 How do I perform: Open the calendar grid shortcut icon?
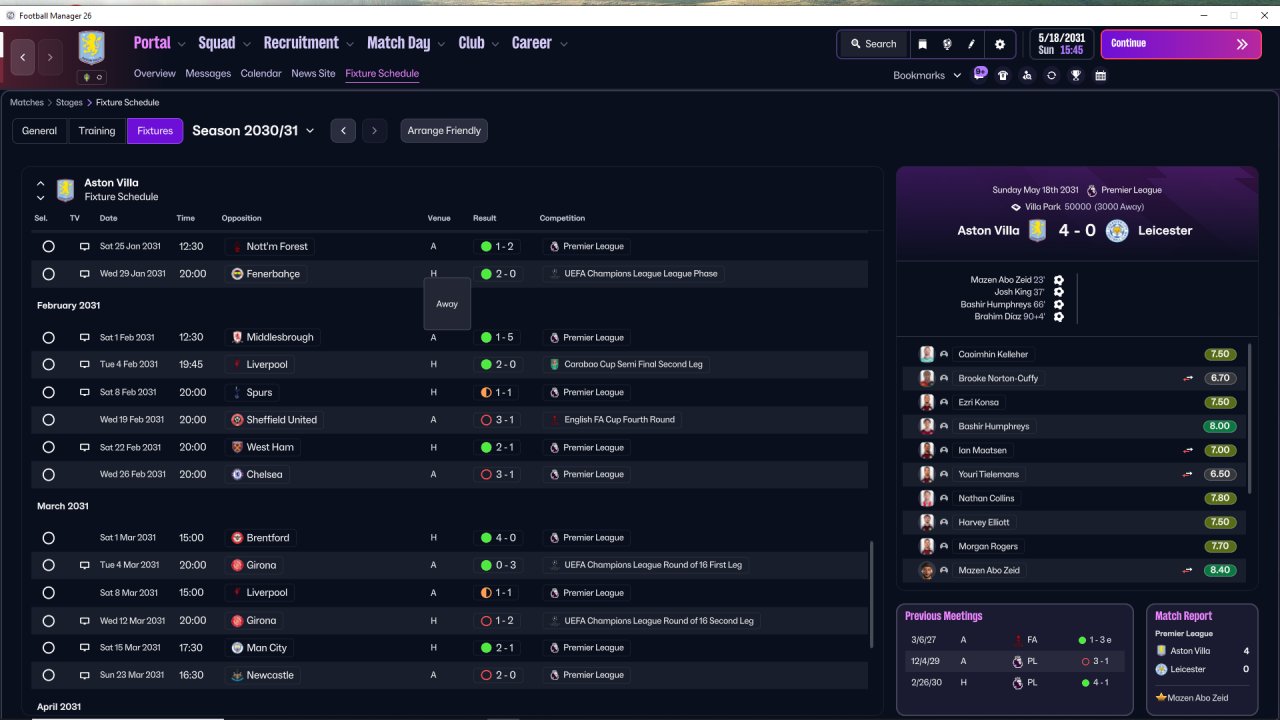click(1101, 75)
